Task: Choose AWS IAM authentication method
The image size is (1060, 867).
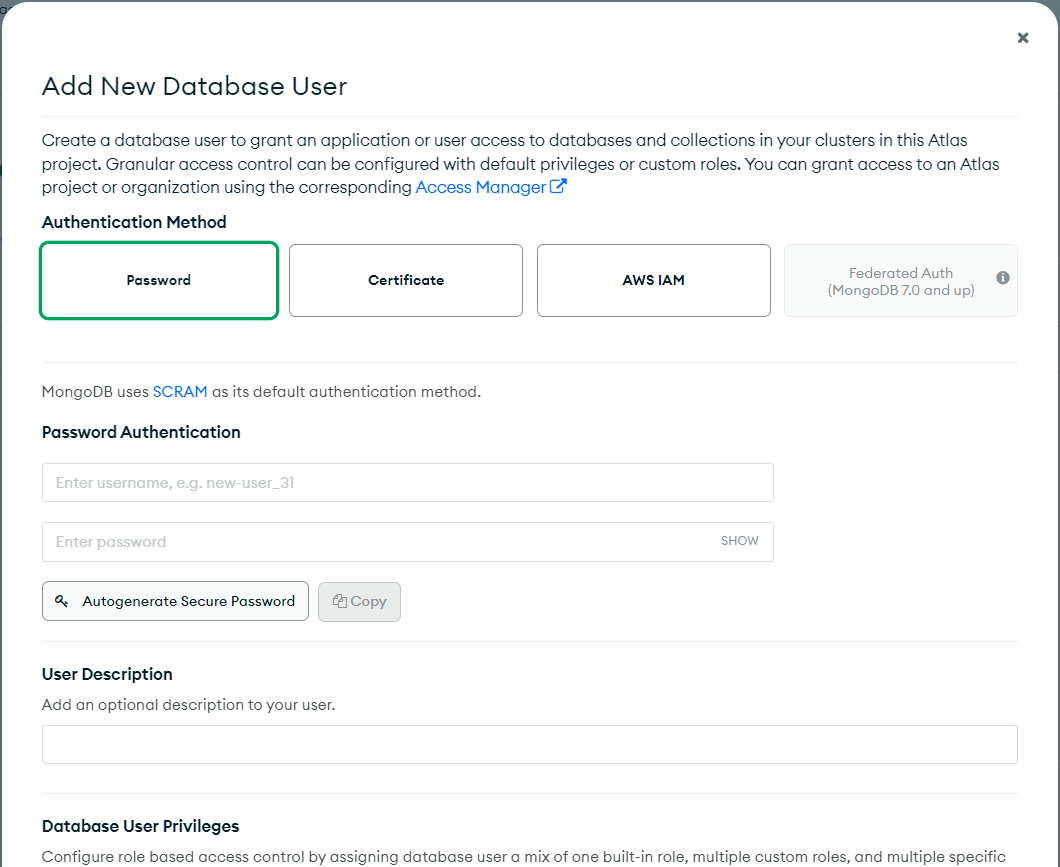Action: (654, 280)
